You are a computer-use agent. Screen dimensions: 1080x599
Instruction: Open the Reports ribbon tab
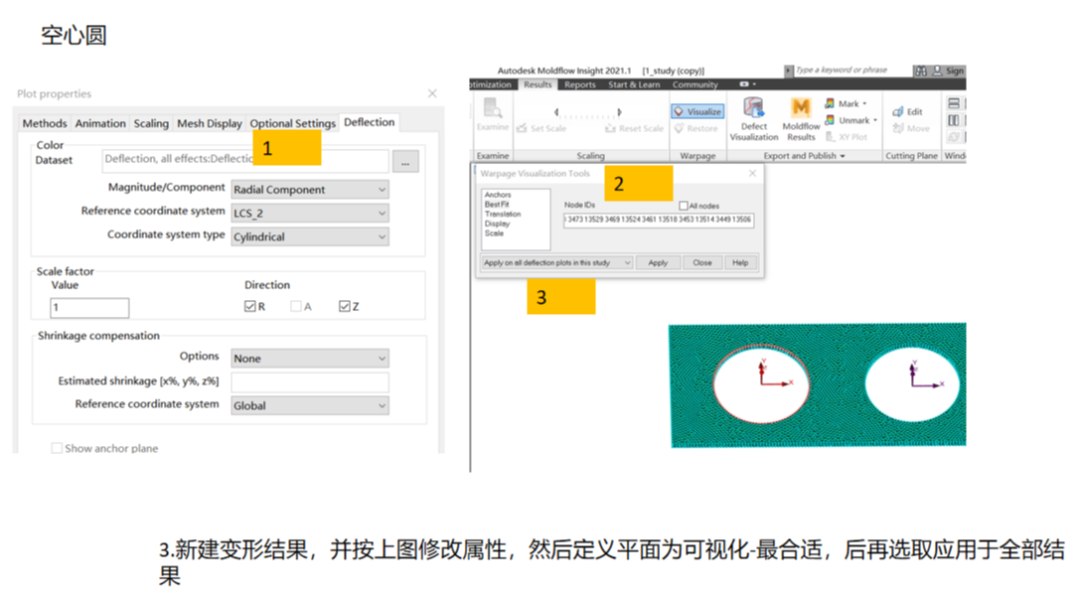click(x=580, y=85)
